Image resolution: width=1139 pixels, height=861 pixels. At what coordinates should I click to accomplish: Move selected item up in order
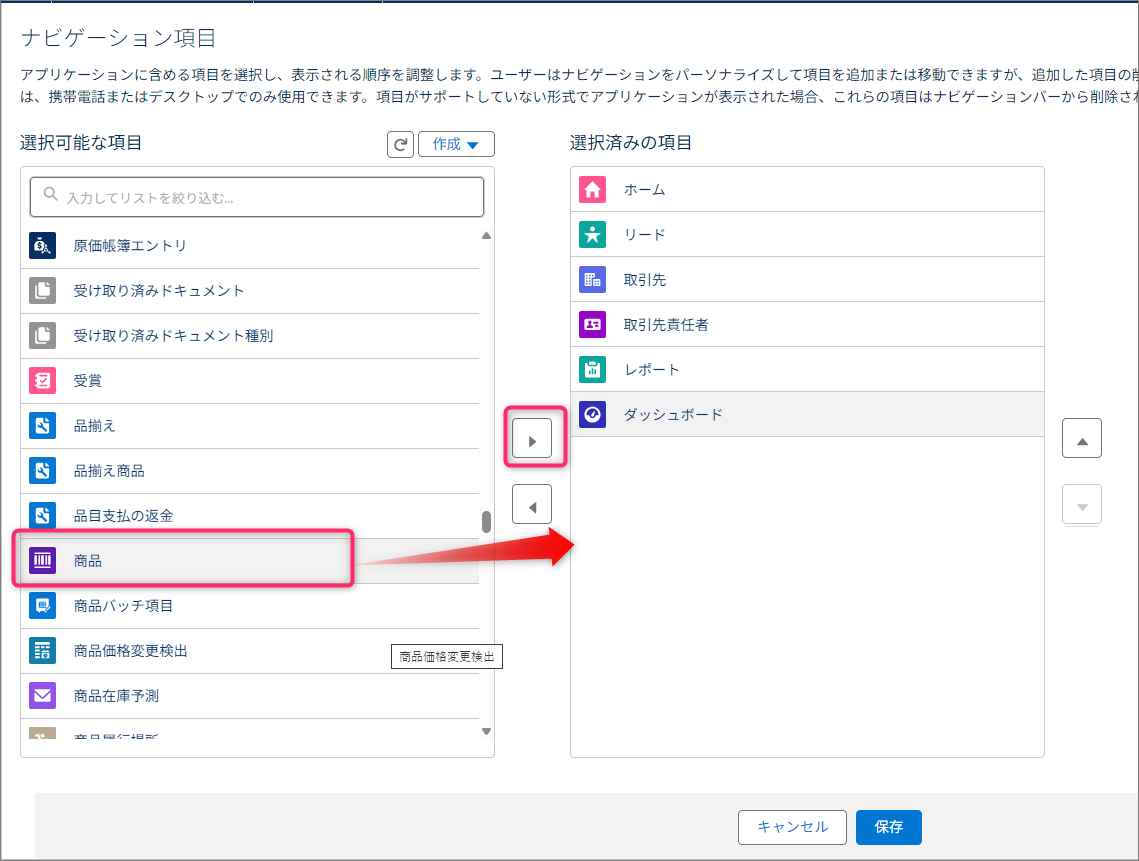coord(1081,439)
